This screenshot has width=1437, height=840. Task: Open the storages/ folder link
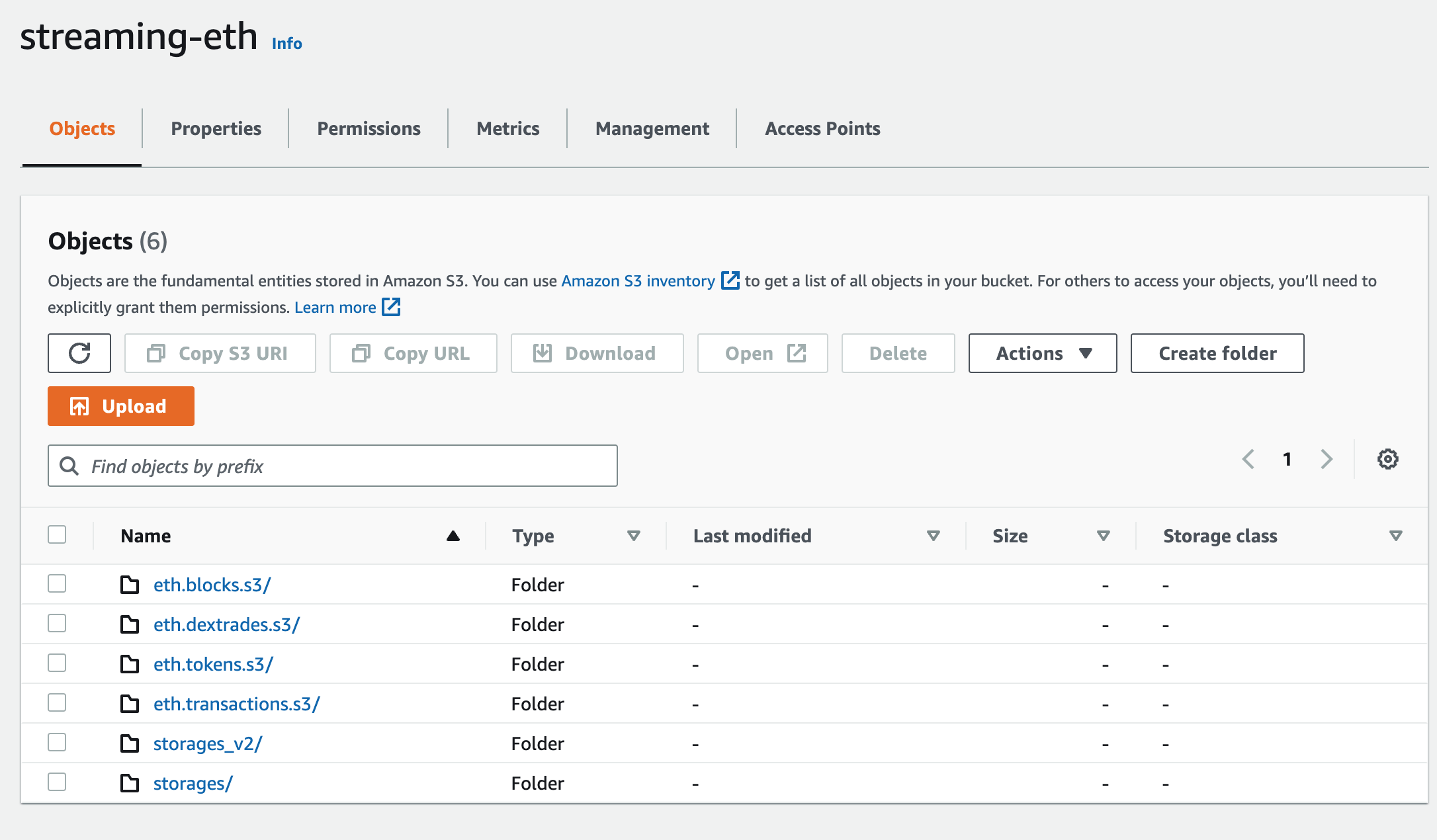[193, 784]
